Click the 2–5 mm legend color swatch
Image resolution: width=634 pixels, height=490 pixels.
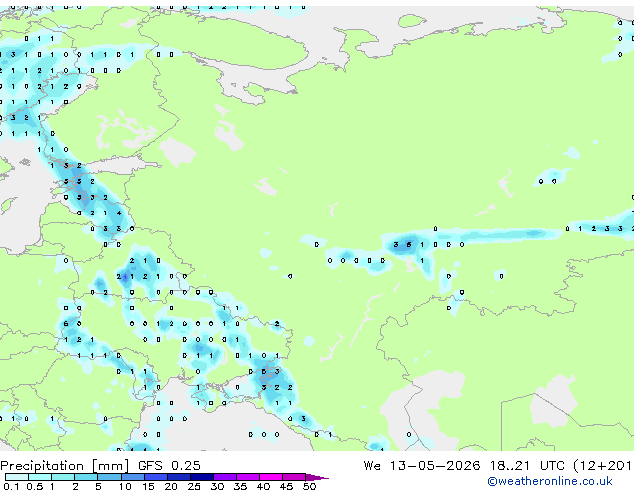click(86, 477)
